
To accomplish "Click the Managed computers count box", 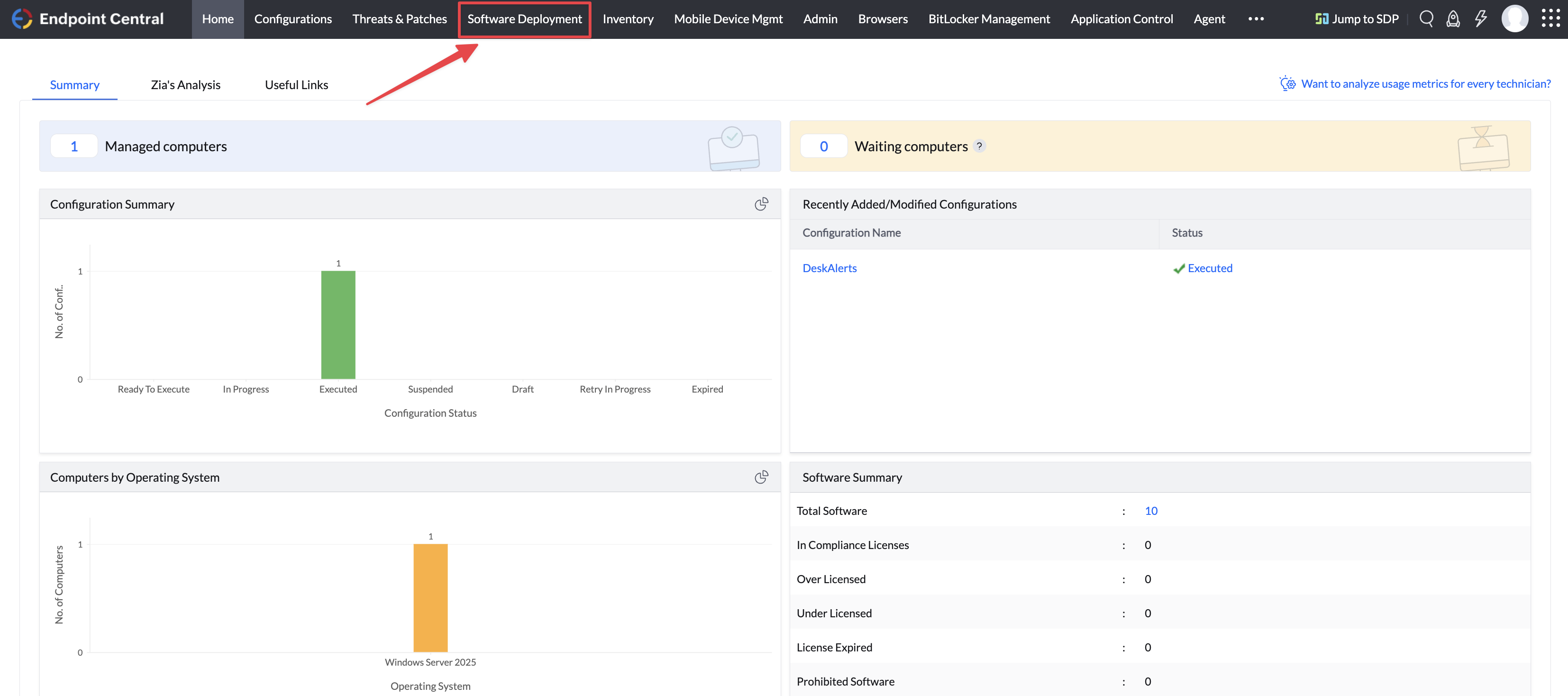I will 74,146.
